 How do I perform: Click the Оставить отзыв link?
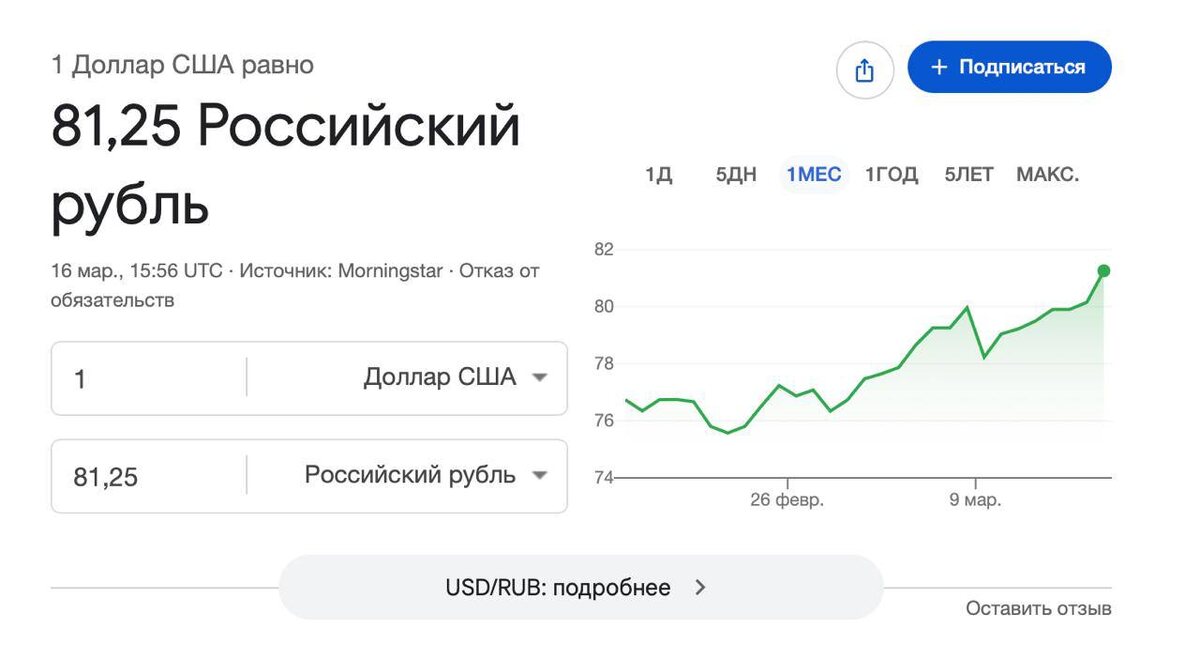coord(1038,608)
